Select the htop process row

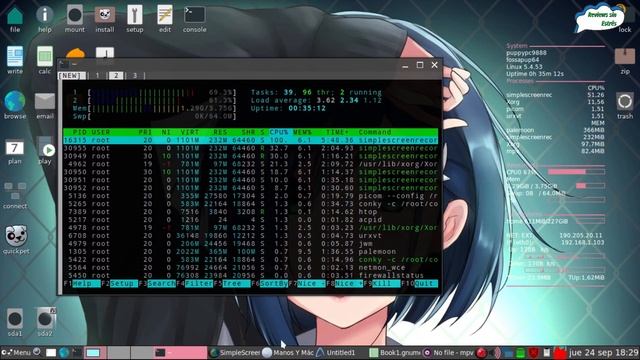point(251,212)
